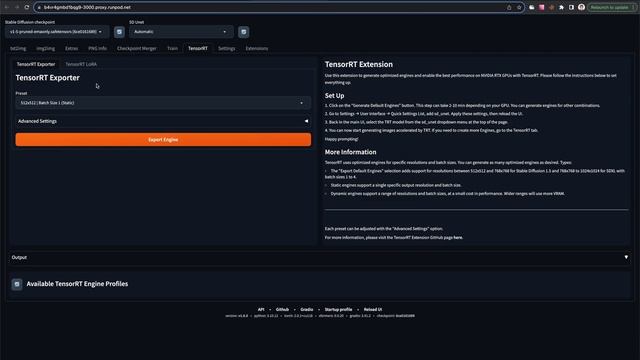The image size is (640, 360).
Task: Open the Gradio footer link
Action: [307, 309]
